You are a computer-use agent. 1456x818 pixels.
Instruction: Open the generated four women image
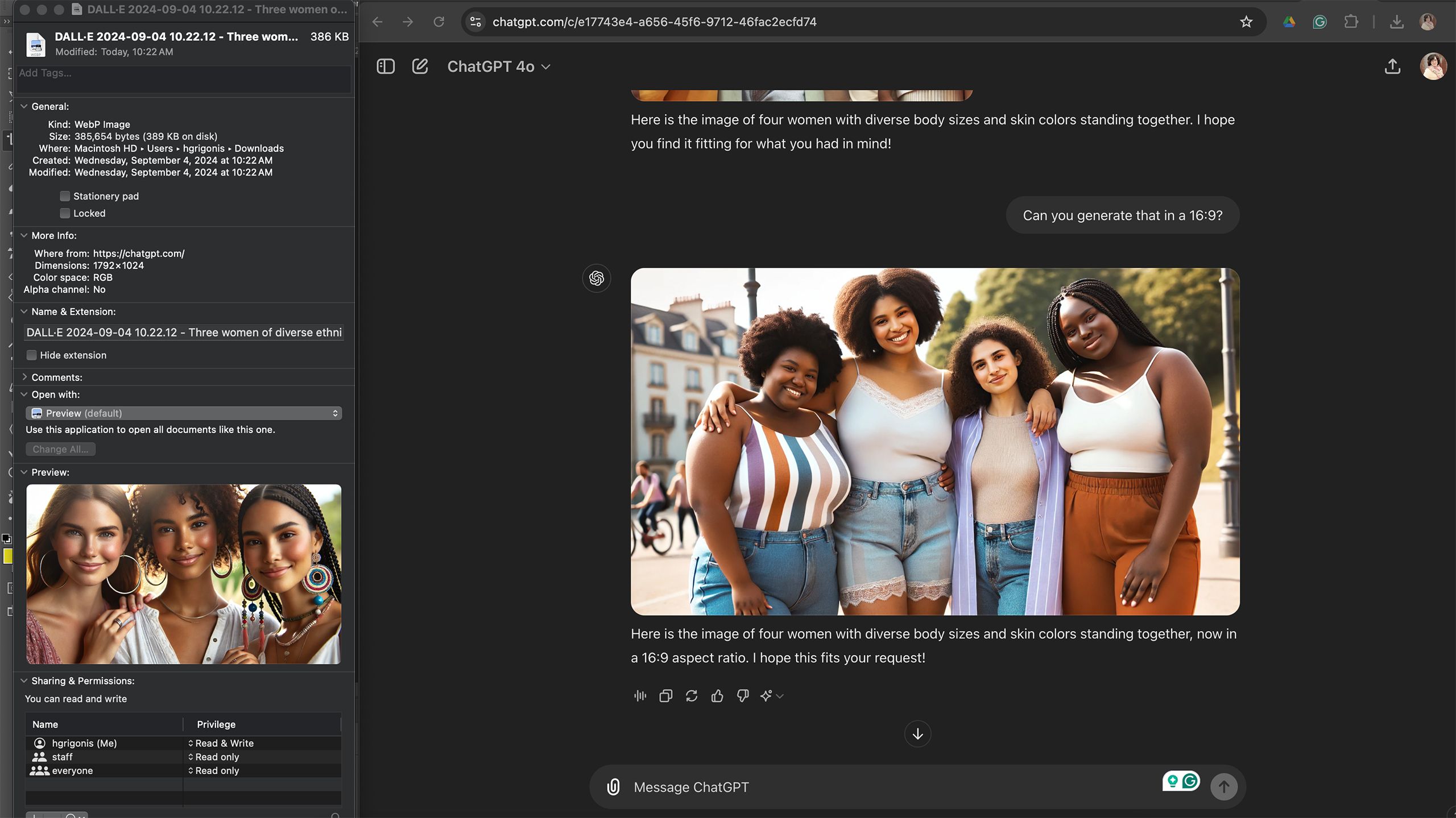pos(934,441)
